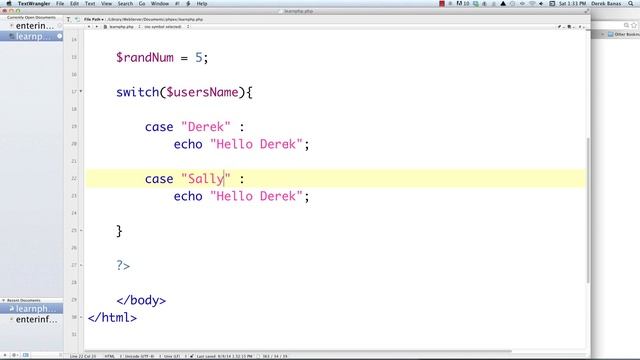Open the includes menu # icon
Viewport: 640px width, 360px height.
coord(580,27)
